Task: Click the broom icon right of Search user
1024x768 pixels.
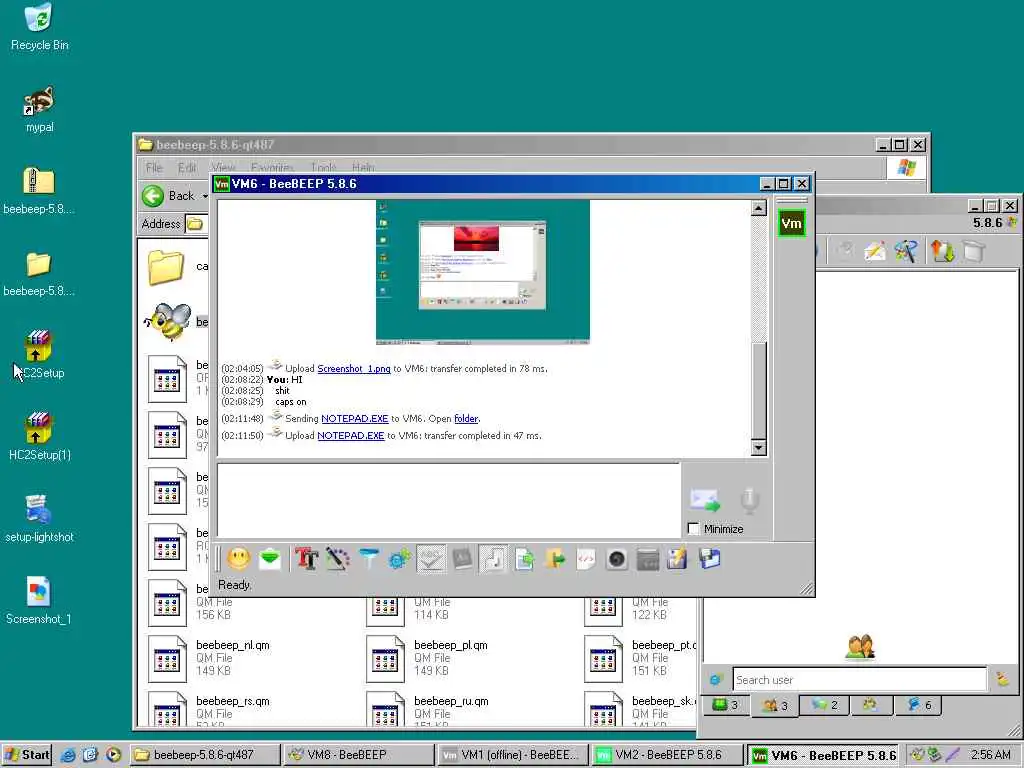Action: [x=1003, y=679]
